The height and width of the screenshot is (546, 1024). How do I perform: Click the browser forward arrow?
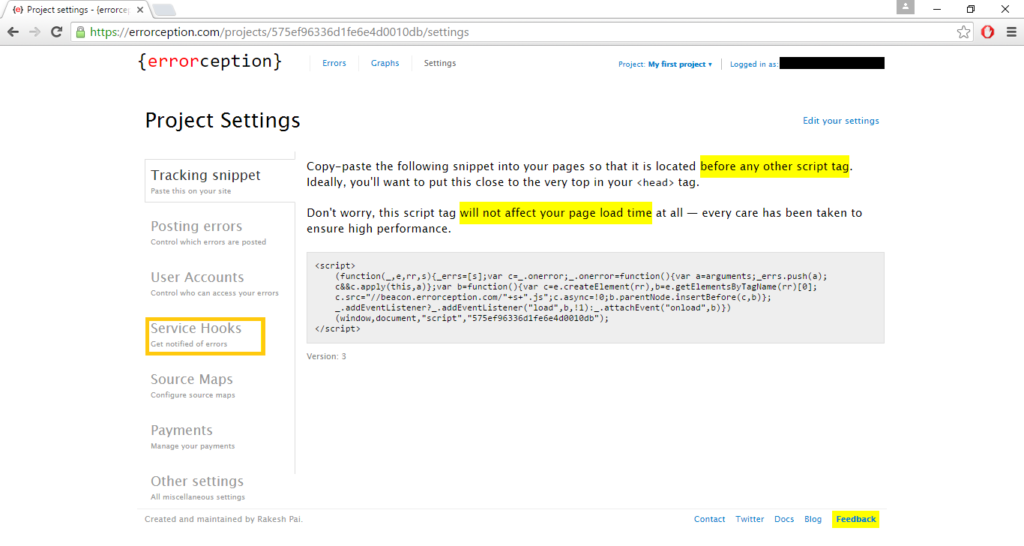tap(35, 32)
